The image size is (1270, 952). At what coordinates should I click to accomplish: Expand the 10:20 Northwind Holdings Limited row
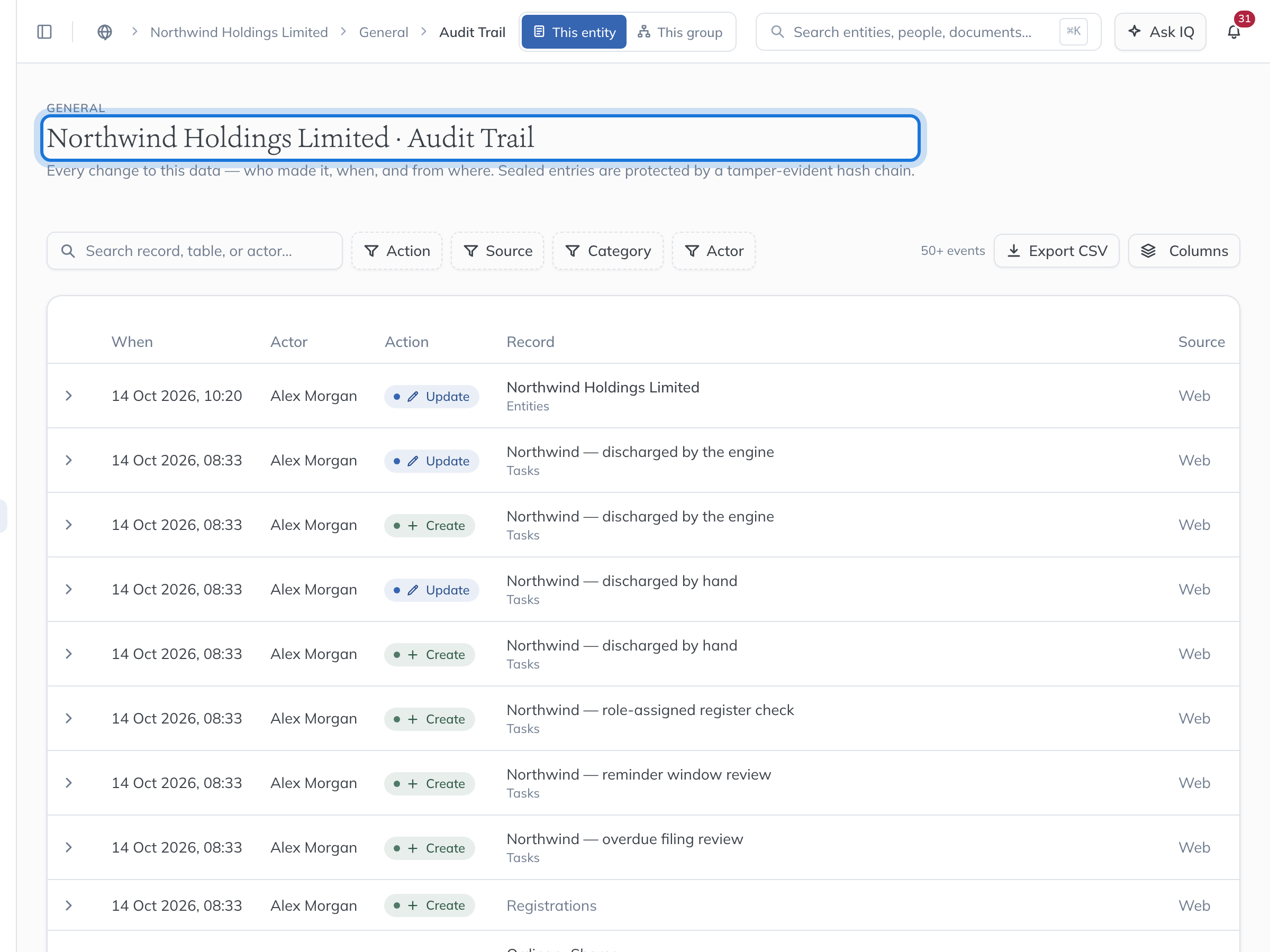[x=68, y=396]
